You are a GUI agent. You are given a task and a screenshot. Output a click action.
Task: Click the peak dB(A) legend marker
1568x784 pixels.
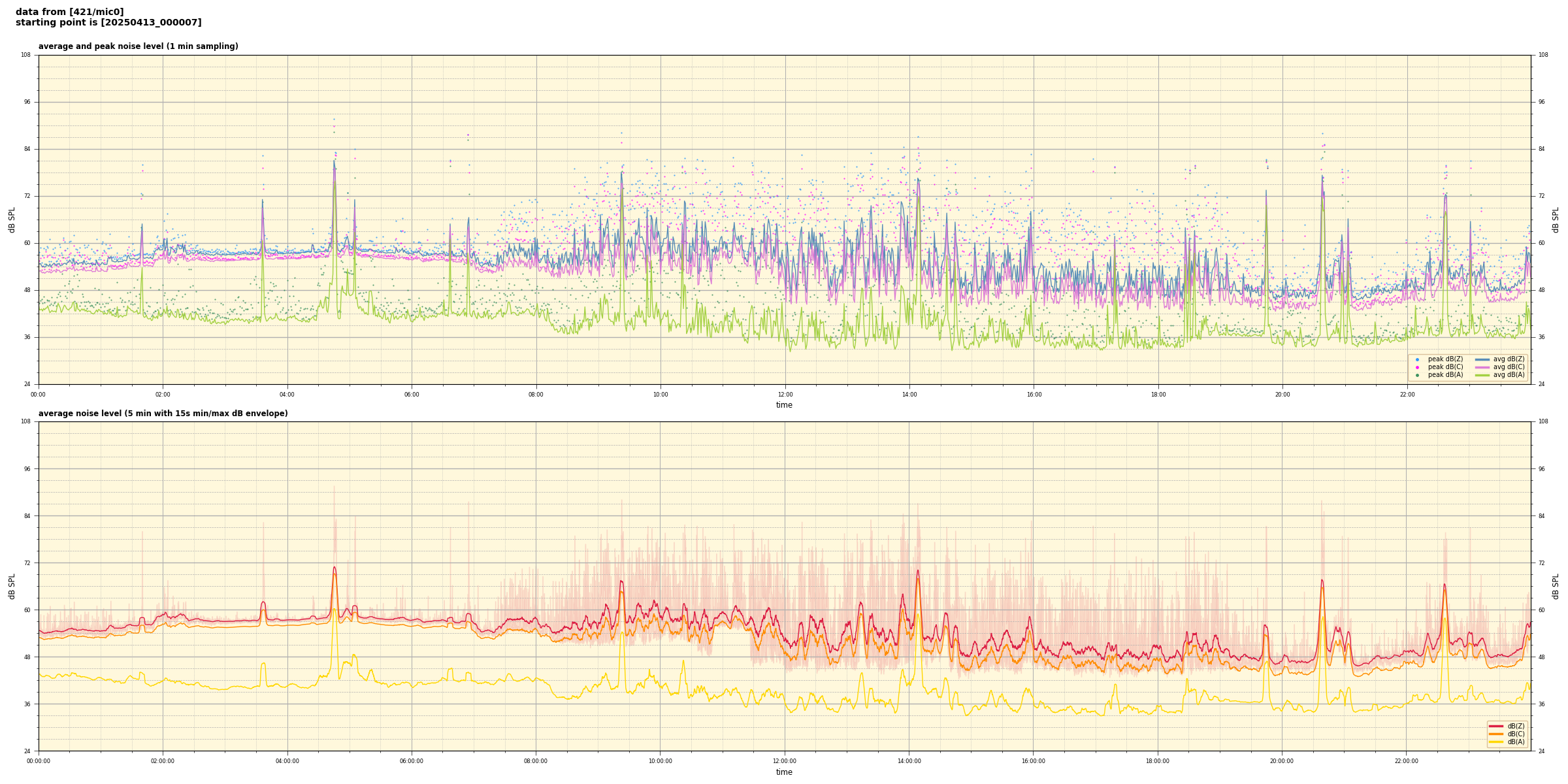pos(1417,375)
